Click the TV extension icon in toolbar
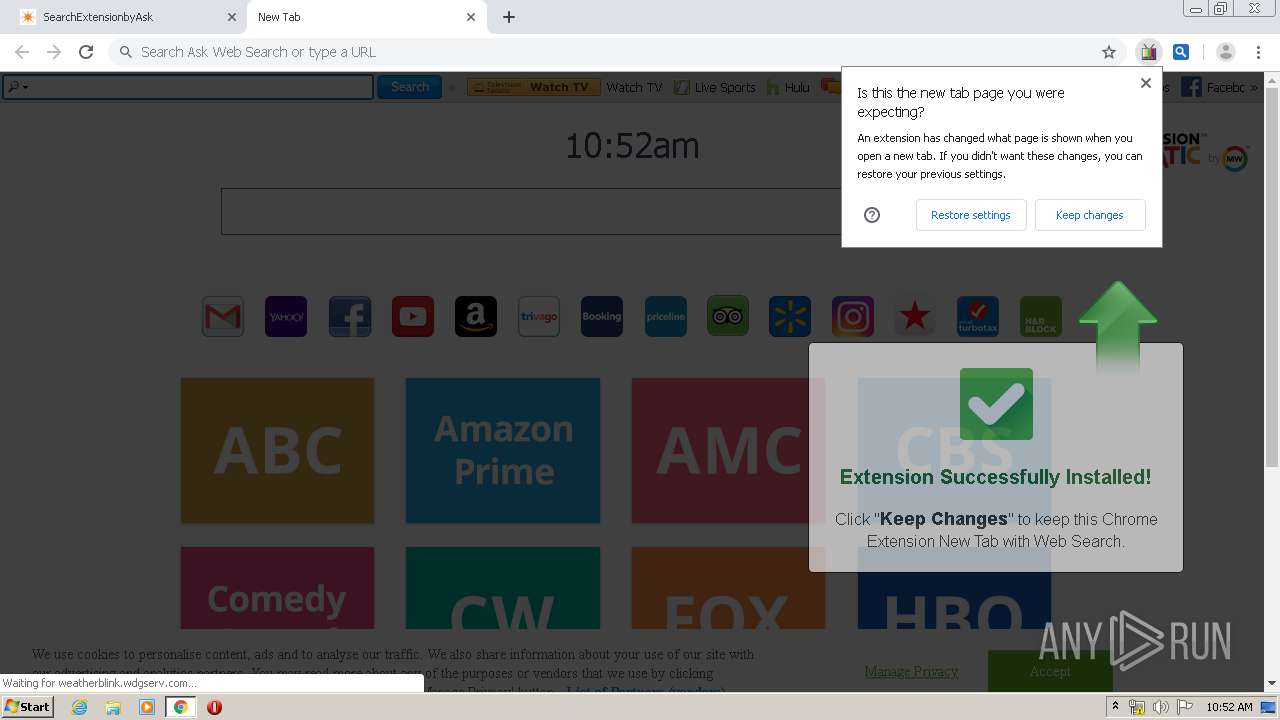The width and height of the screenshot is (1280, 720). 1148,52
